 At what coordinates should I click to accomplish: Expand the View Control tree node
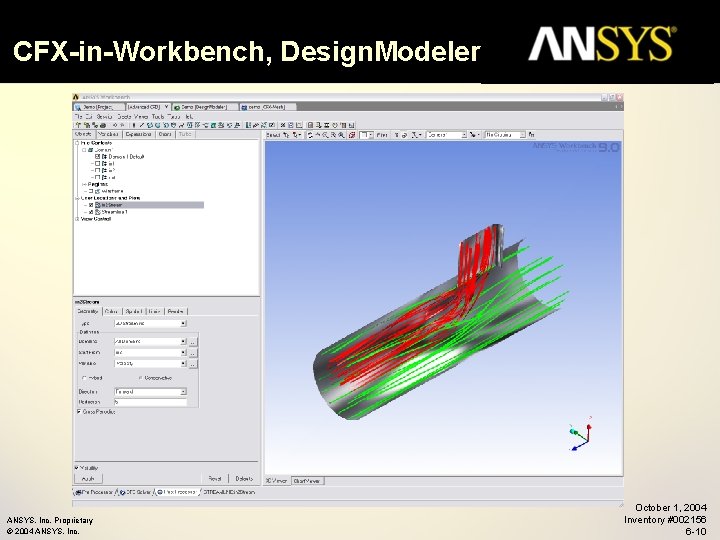click(x=77, y=219)
